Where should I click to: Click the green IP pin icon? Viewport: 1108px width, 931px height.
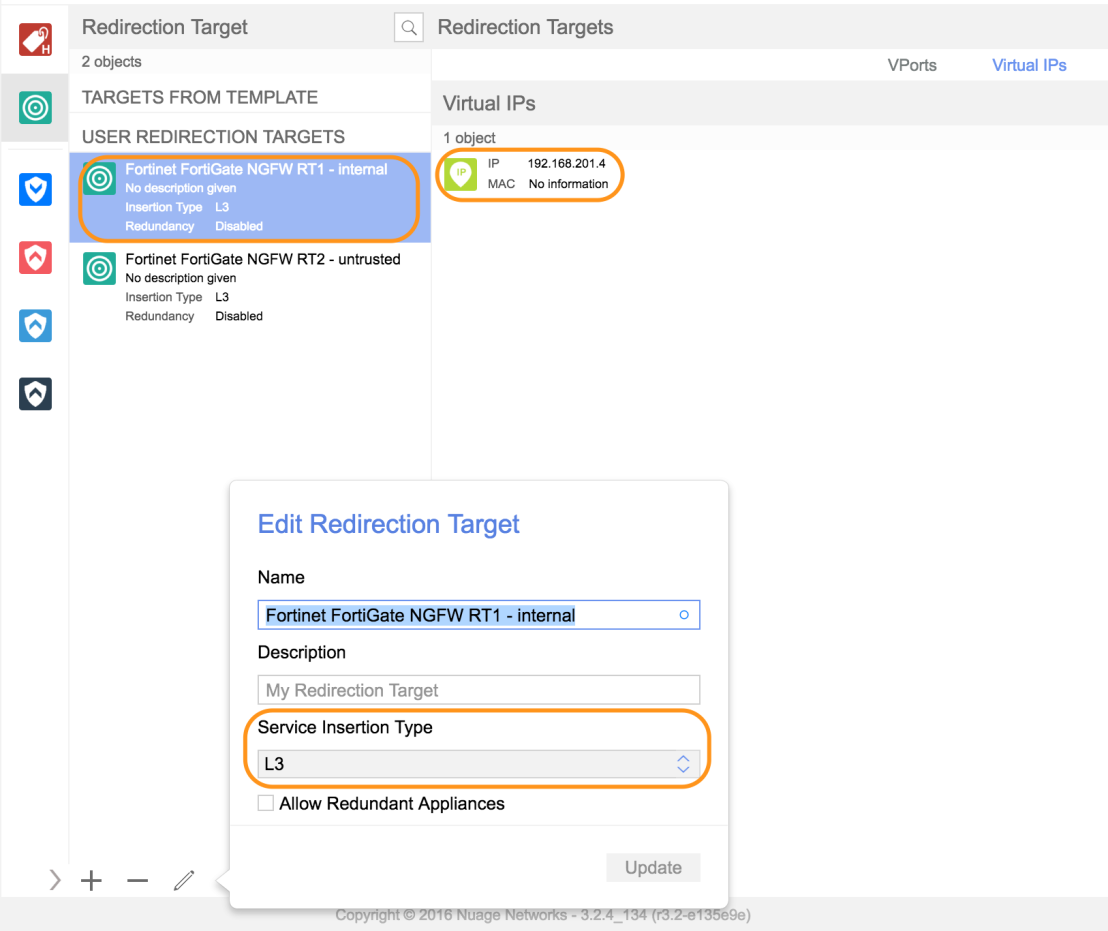click(461, 174)
